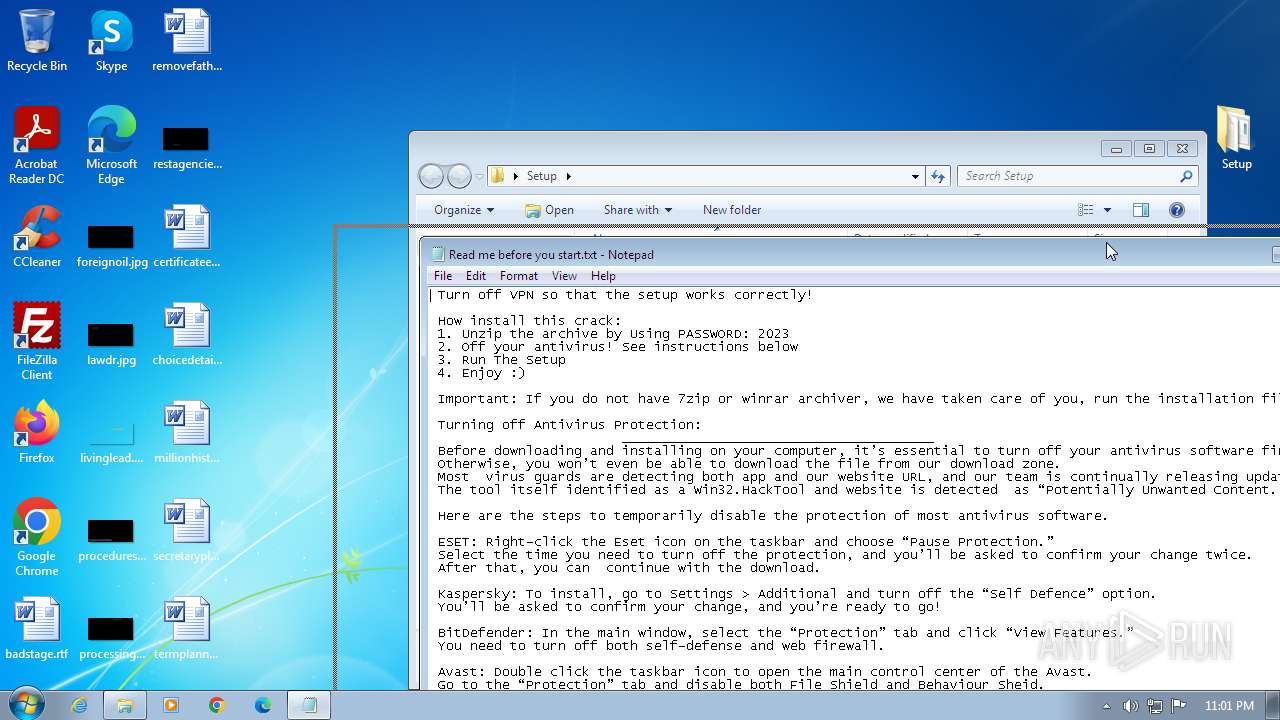Open Action Center flag icon
1280x720 pixels.
1179,706
